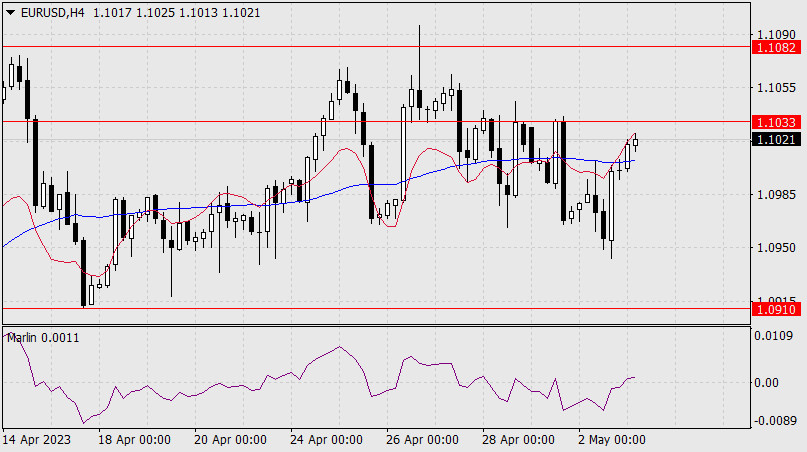This screenshot has width=807, height=452.
Task: Click the 24 Apr 00:00 time label
Action: coord(325,440)
